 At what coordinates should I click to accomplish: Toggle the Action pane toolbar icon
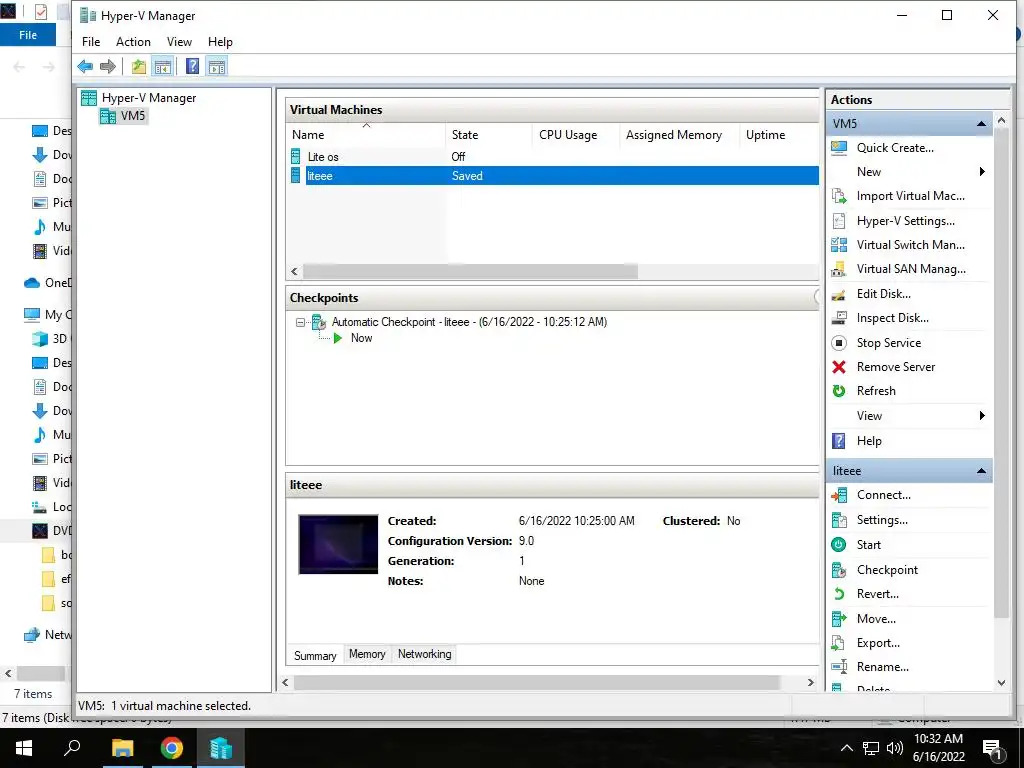(x=217, y=66)
